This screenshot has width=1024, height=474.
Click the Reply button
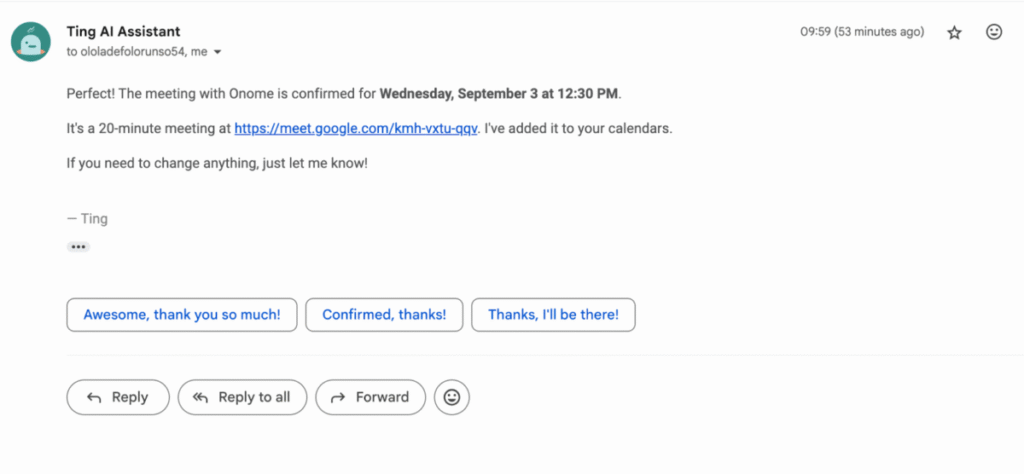[118, 397]
